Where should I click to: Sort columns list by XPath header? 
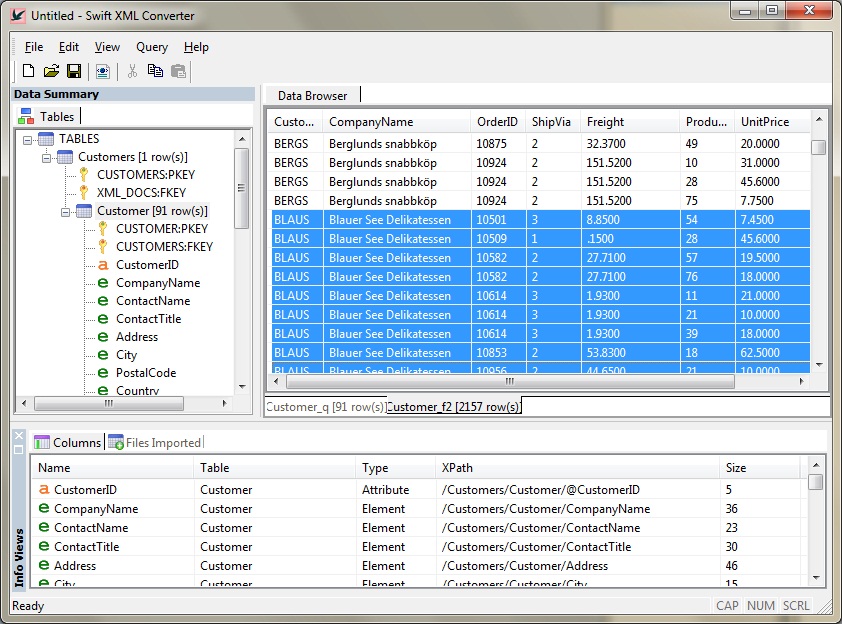(x=577, y=468)
